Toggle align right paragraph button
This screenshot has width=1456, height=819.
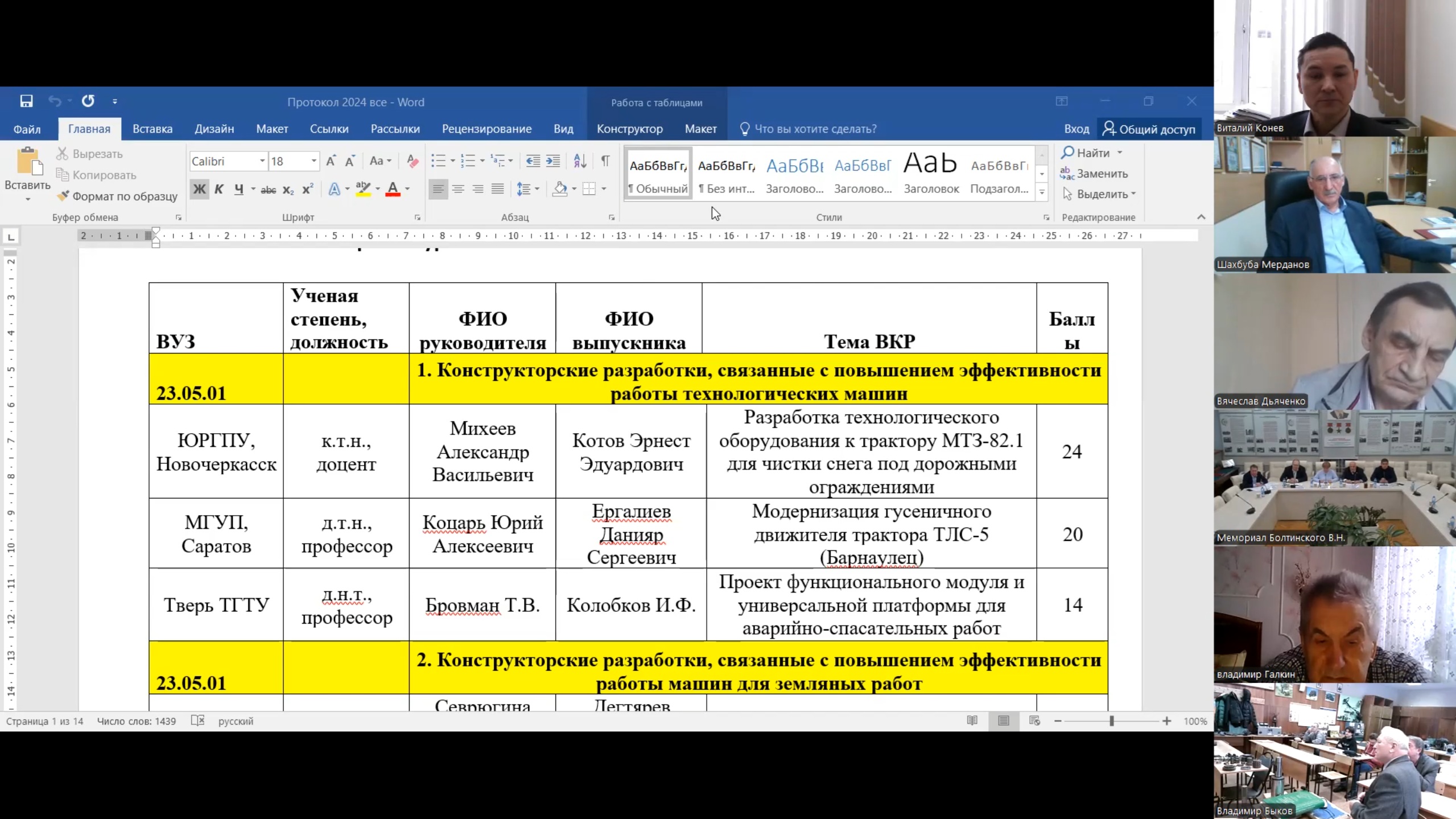coord(478,189)
